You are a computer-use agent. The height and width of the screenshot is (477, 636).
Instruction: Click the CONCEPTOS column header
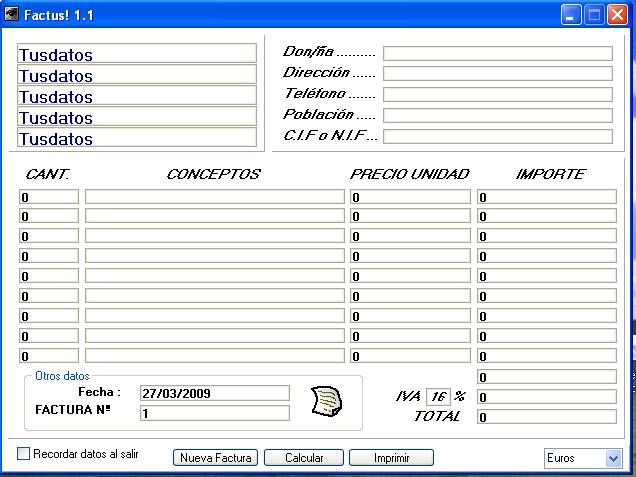[213, 174]
